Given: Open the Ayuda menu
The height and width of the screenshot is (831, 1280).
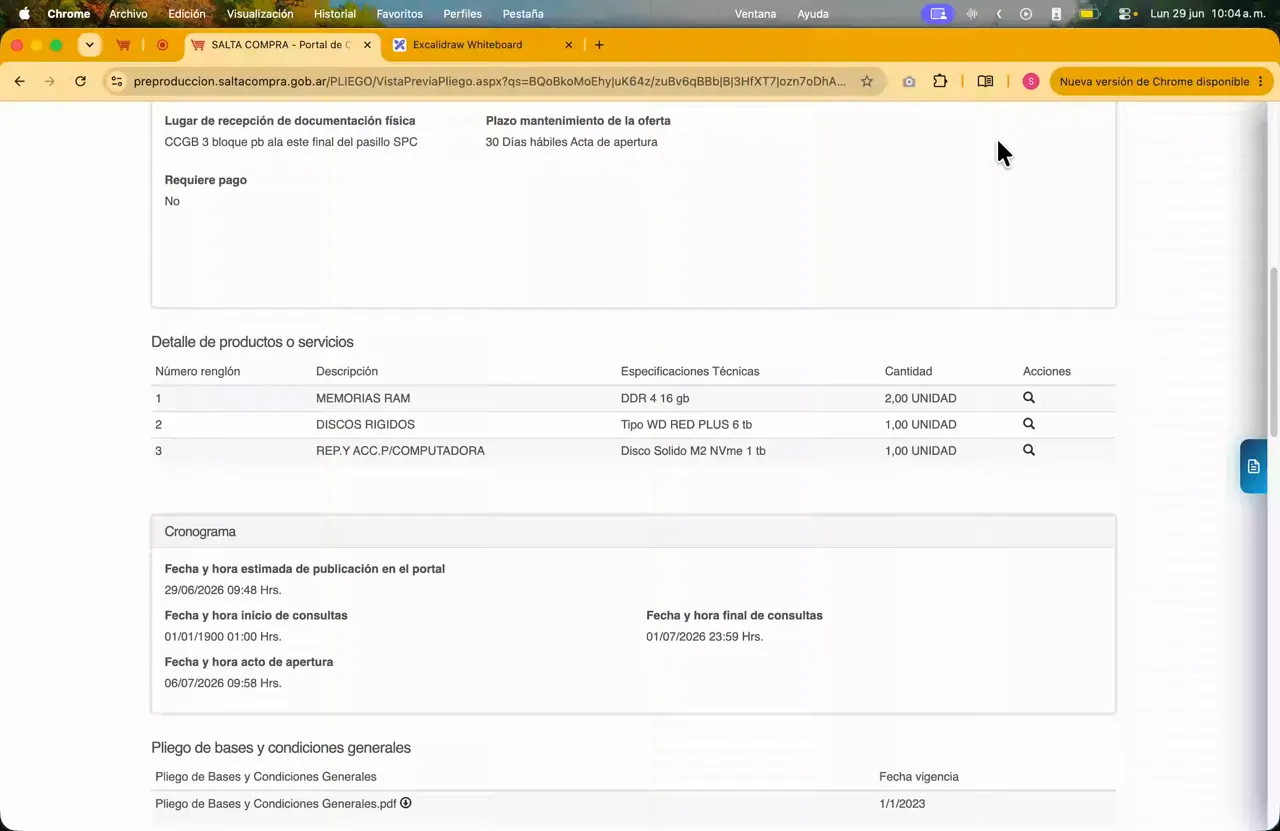Looking at the screenshot, I should 813,14.
